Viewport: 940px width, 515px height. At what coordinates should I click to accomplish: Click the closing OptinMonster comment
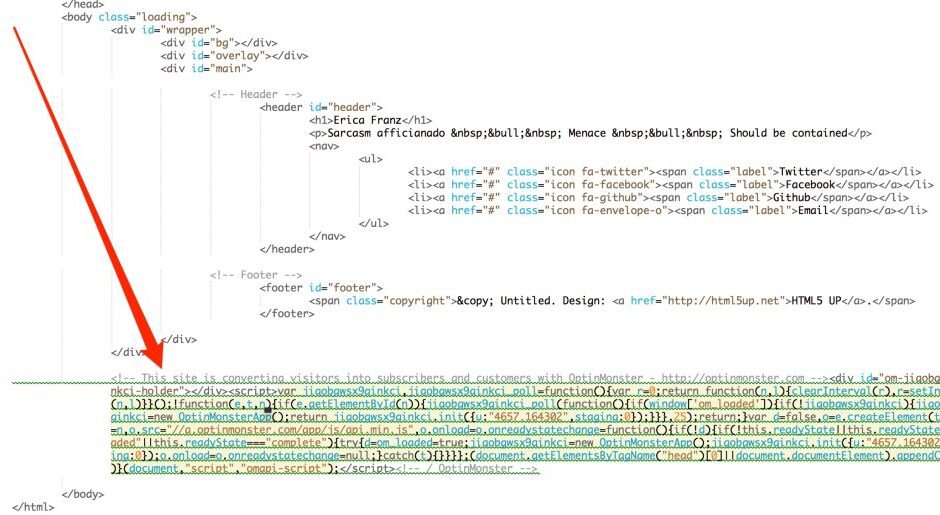pos(466,469)
